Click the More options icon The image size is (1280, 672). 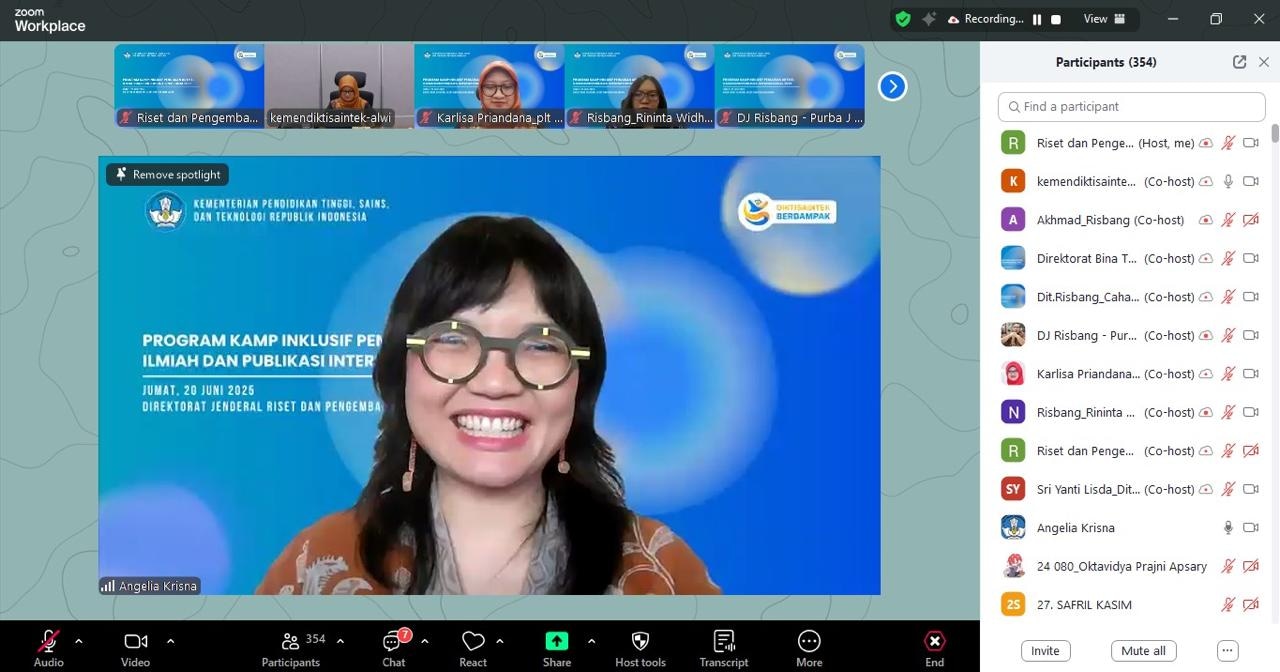click(x=809, y=642)
